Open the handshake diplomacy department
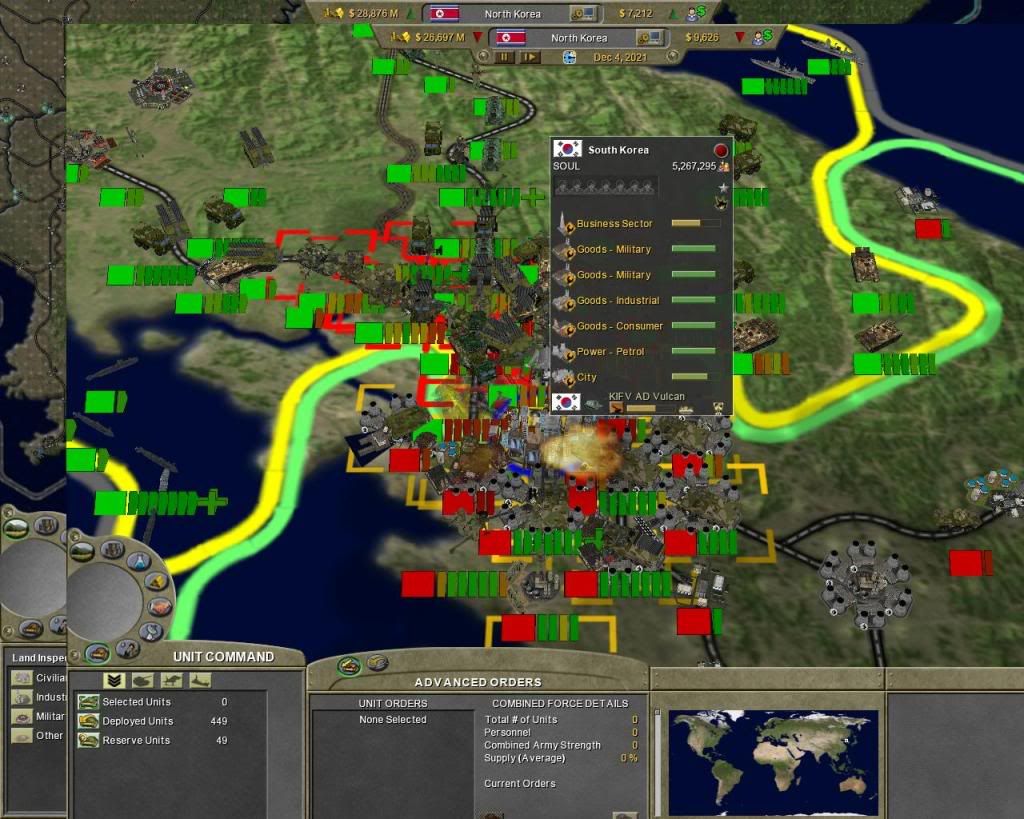Viewport: 1024px width, 819px height. pyautogui.click(x=160, y=607)
